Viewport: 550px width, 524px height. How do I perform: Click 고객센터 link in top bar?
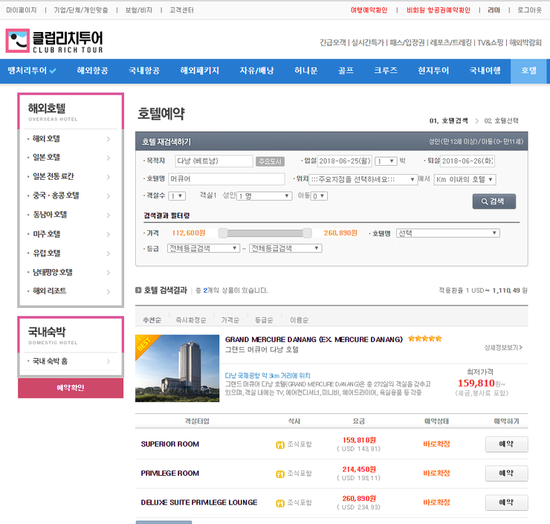click(x=181, y=10)
